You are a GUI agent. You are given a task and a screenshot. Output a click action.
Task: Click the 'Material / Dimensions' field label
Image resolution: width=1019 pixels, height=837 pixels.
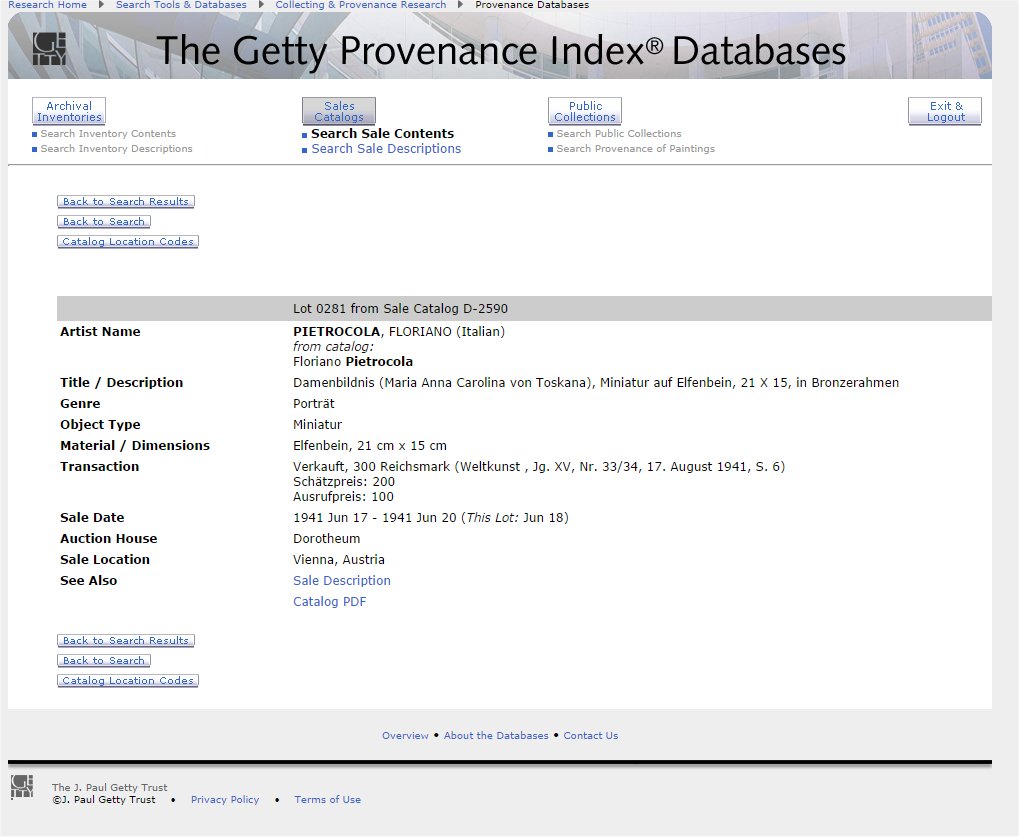135,445
